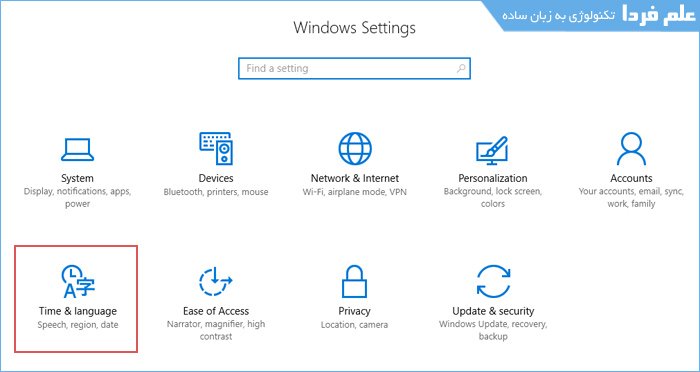The height and width of the screenshot is (372, 700).
Task: Click the Devices heading label
Action: pyautogui.click(x=216, y=178)
